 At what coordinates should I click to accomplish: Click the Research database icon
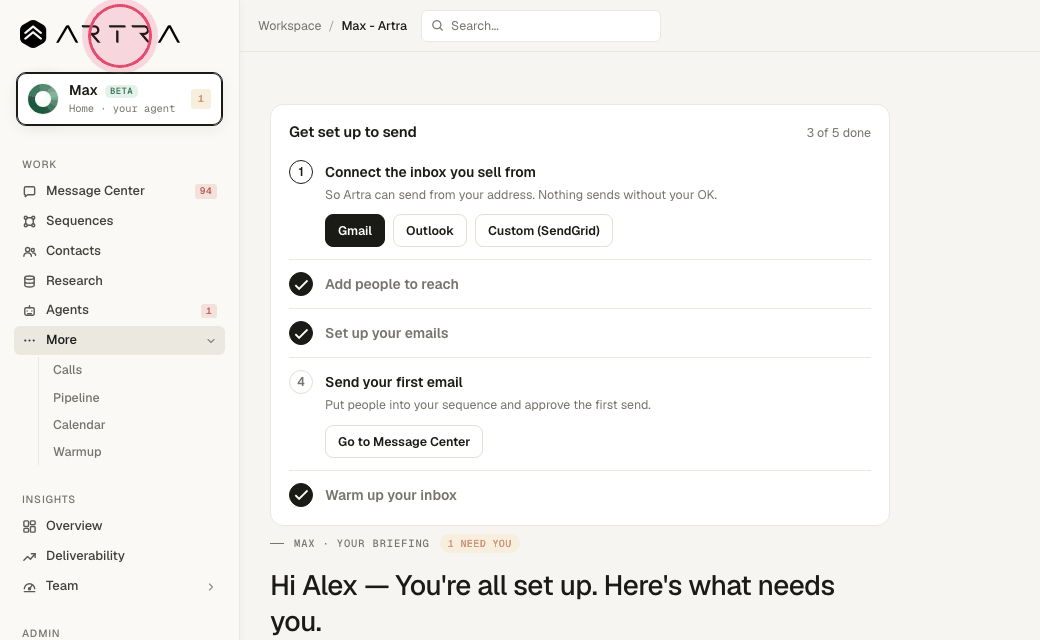29,281
